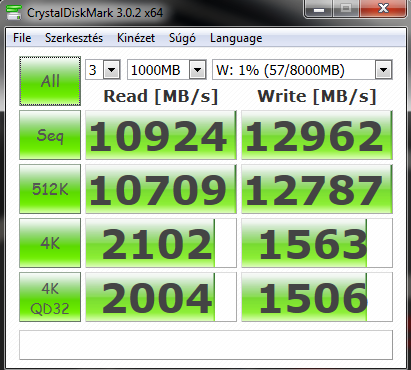Click the CrystalDiskMark title bar icon
Viewport: 411px width, 370px height.
[14, 12]
